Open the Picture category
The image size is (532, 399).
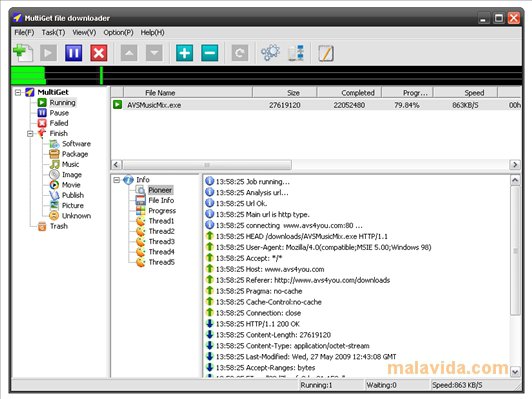(73, 206)
